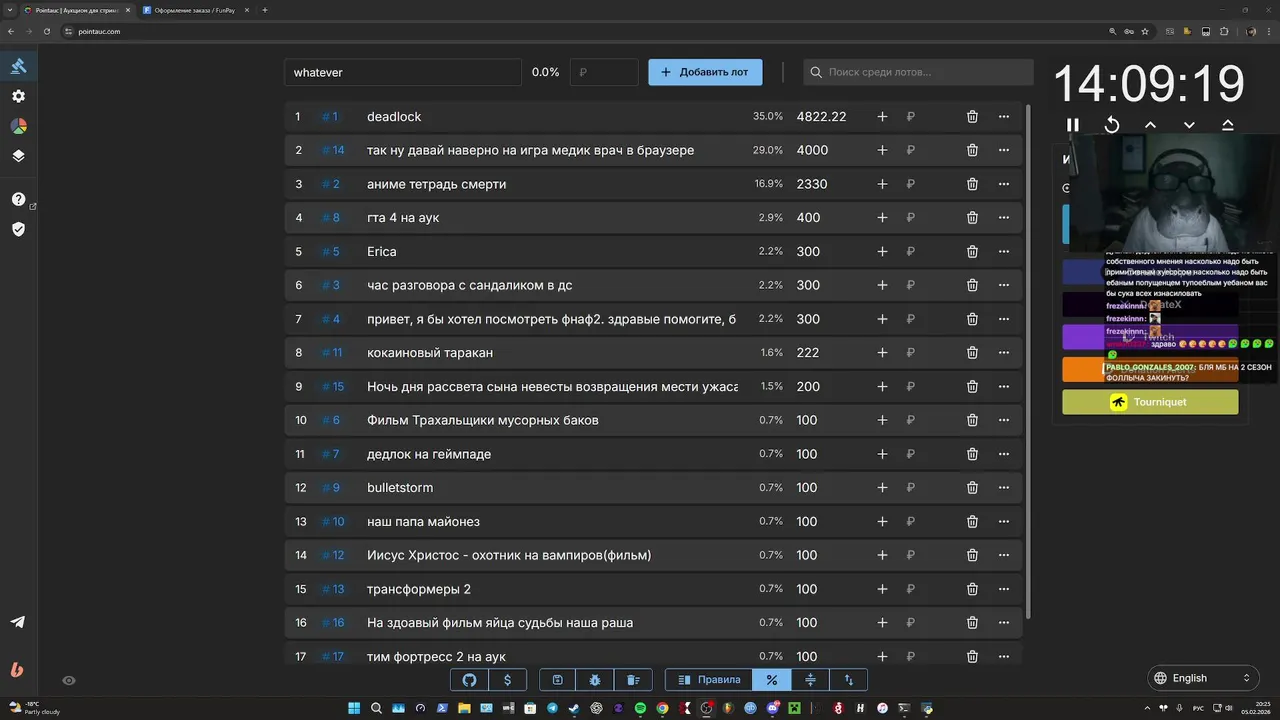Image resolution: width=1280 pixels, height=720 pixels.
Task: Open the Windows Start menu
Action: [354, 708]
